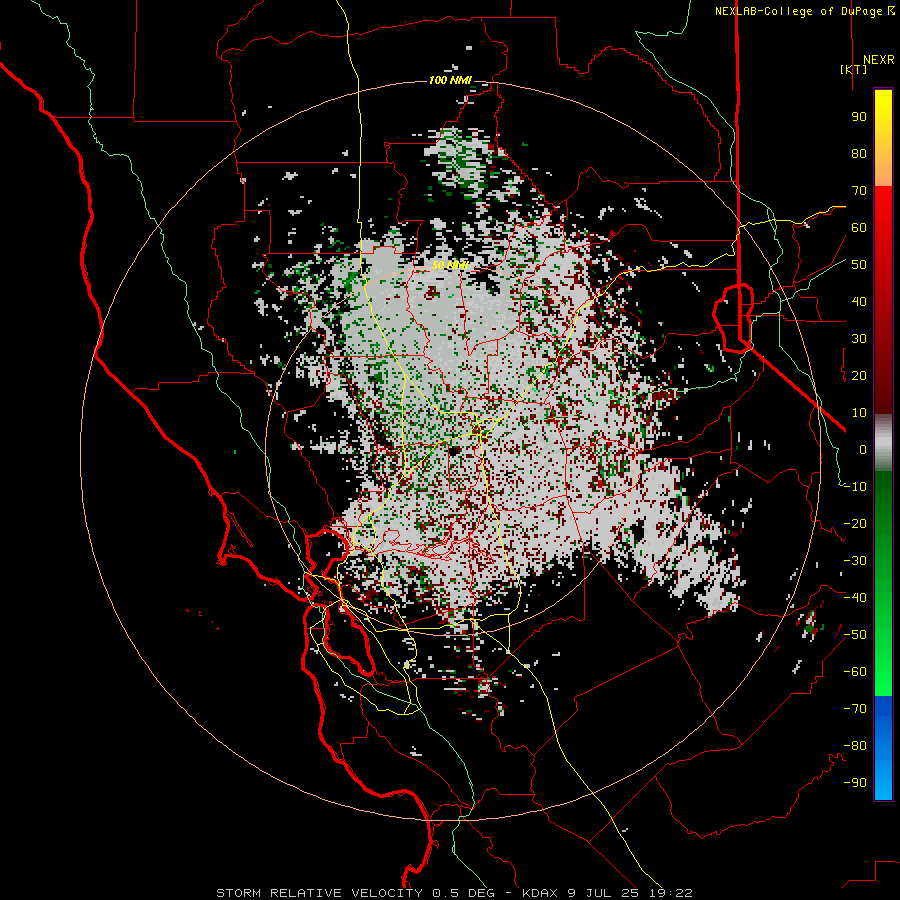
Task: Select the -70 value on velocity legend
Action: click(x=855, y=709)
